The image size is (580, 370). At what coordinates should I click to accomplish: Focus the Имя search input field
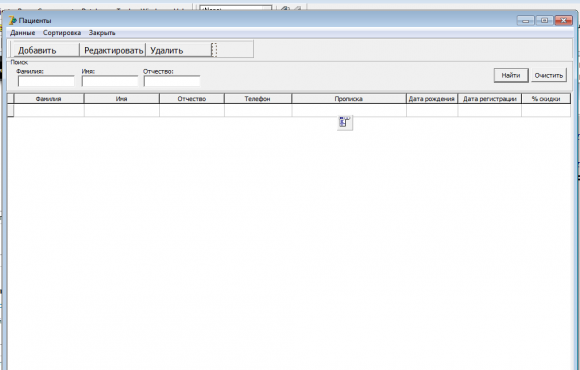pos(110,81)
